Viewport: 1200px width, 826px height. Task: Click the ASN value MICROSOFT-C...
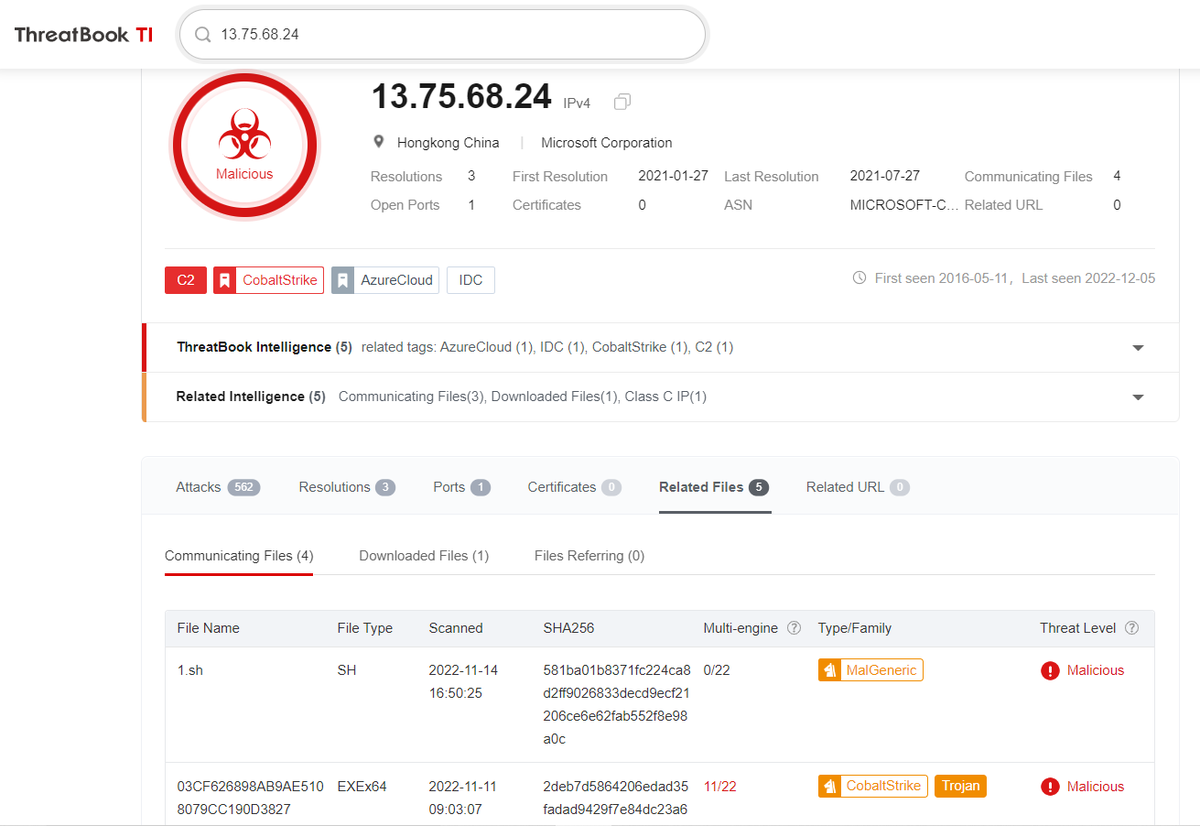[904, 205]
